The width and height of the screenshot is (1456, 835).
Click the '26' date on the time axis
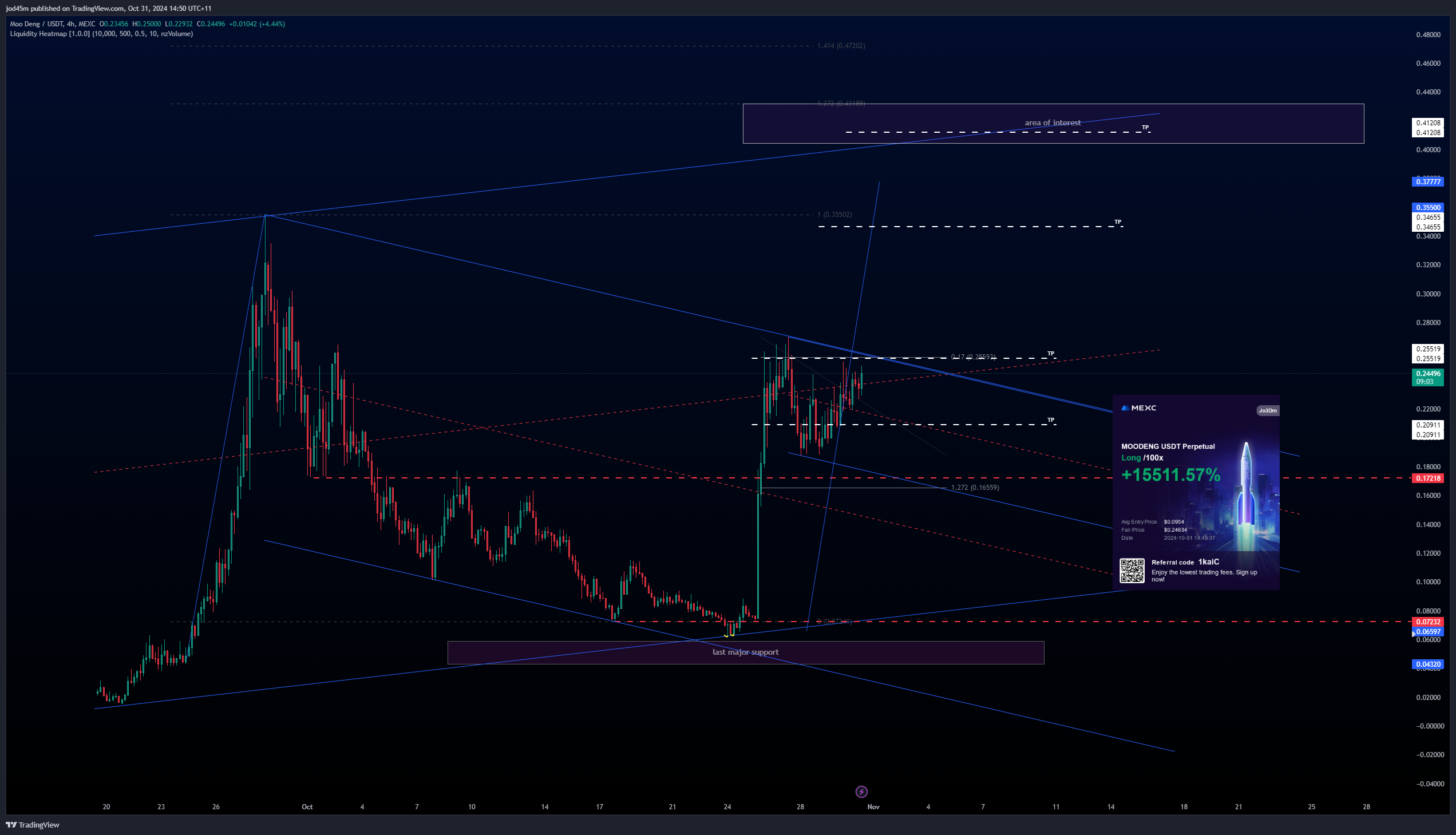pos(216,807)
